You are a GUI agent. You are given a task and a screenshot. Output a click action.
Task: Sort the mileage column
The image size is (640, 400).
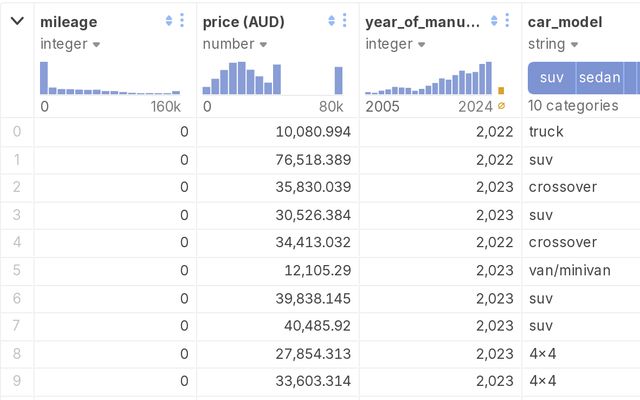[169, 21]
